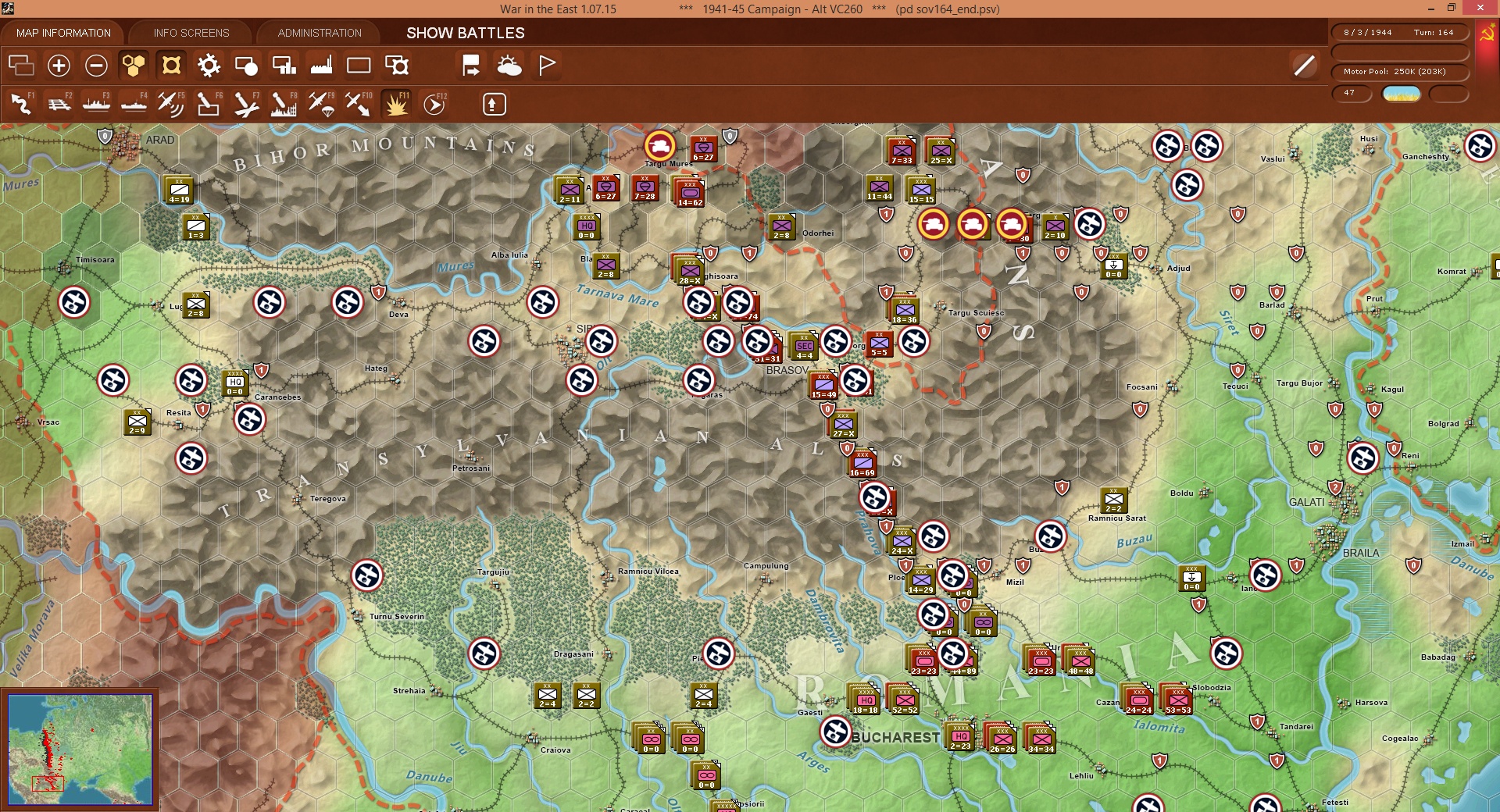
Task: Select the HQ 0=0 counter near Carancebes
Action: [235, 383]
